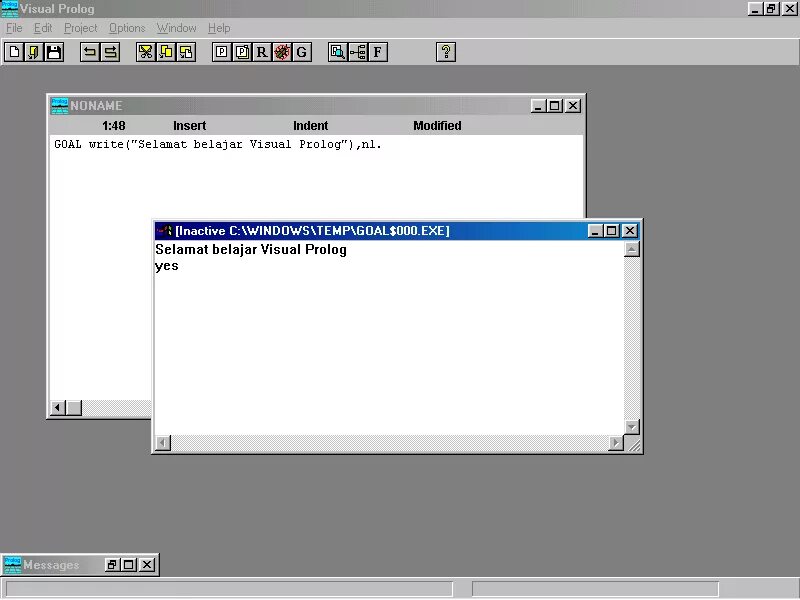
Task: Open the Window menu
Action: pyautogui.click(x=177, y=28)
